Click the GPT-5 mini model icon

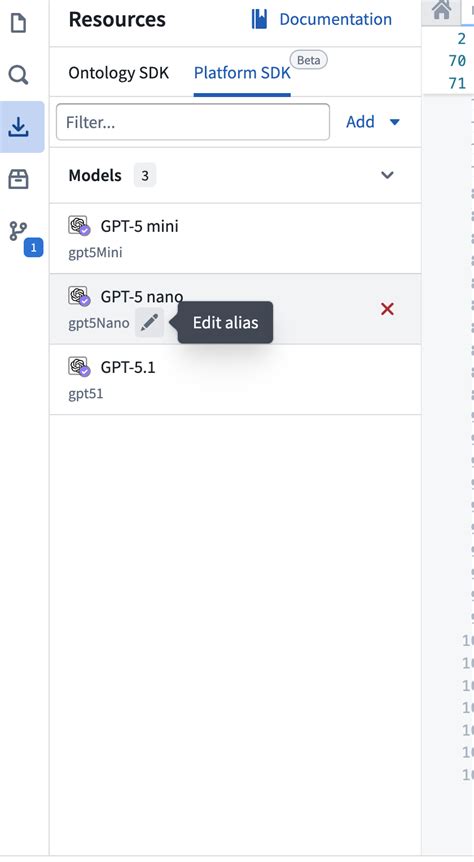[79, 225]
